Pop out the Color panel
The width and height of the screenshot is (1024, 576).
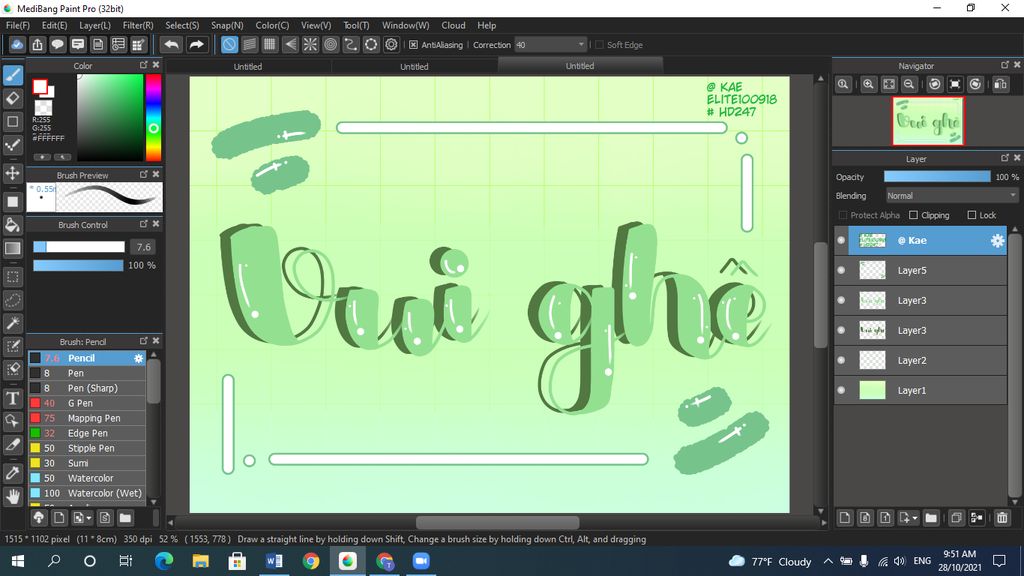(x=144, y=65)
